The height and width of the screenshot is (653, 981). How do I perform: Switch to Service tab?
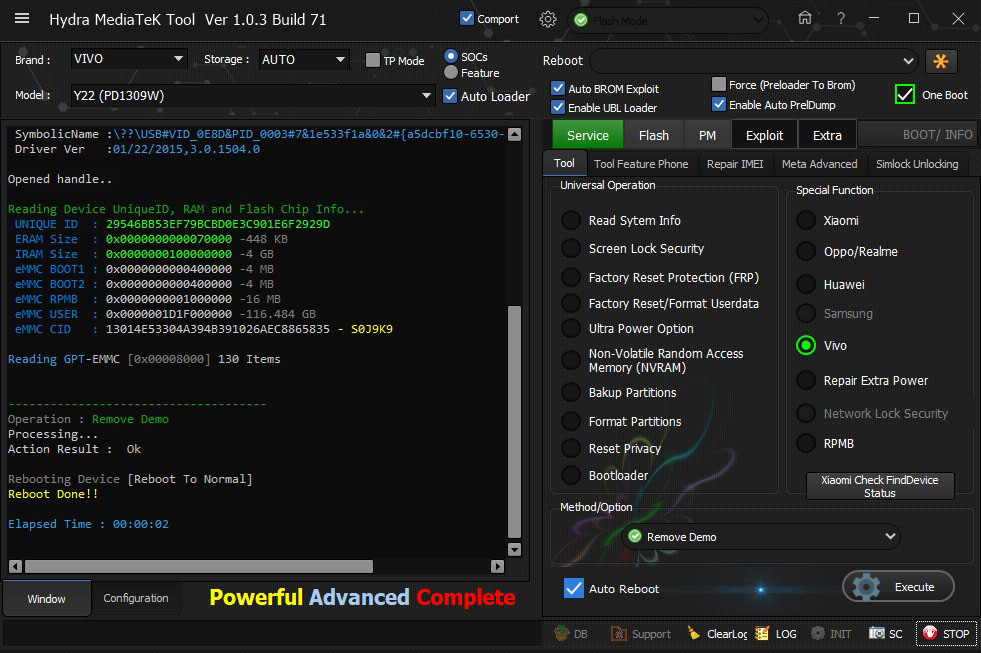(x=587, y=135)
